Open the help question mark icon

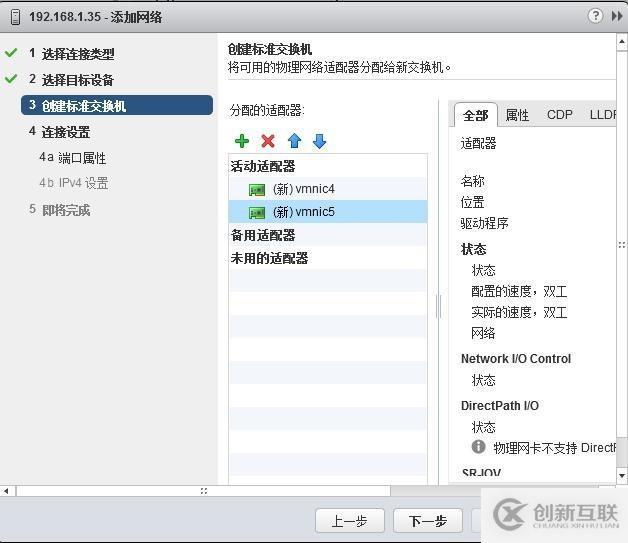point(595,16)
